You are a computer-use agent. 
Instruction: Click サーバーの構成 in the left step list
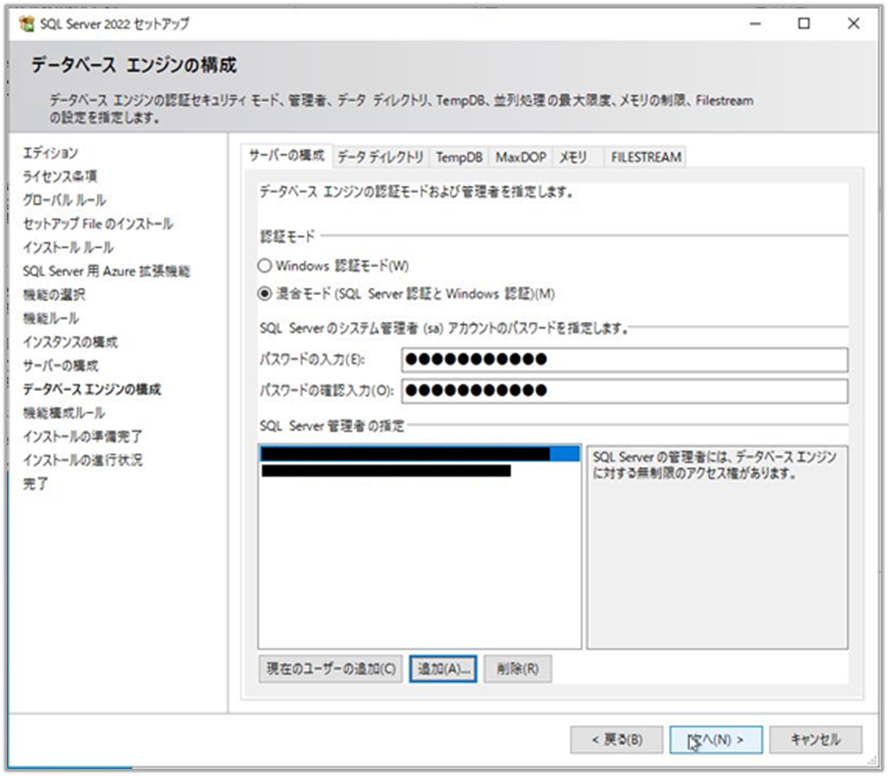(x=61, y=366)
